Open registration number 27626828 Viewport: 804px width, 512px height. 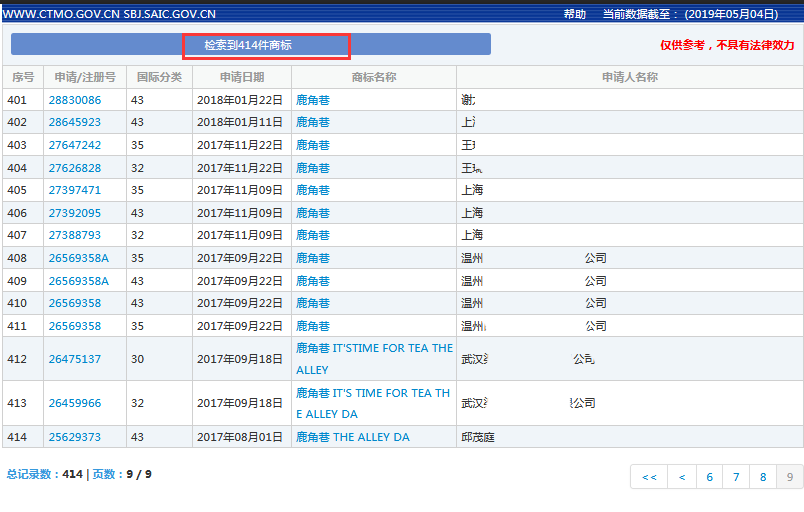[75, 168]
